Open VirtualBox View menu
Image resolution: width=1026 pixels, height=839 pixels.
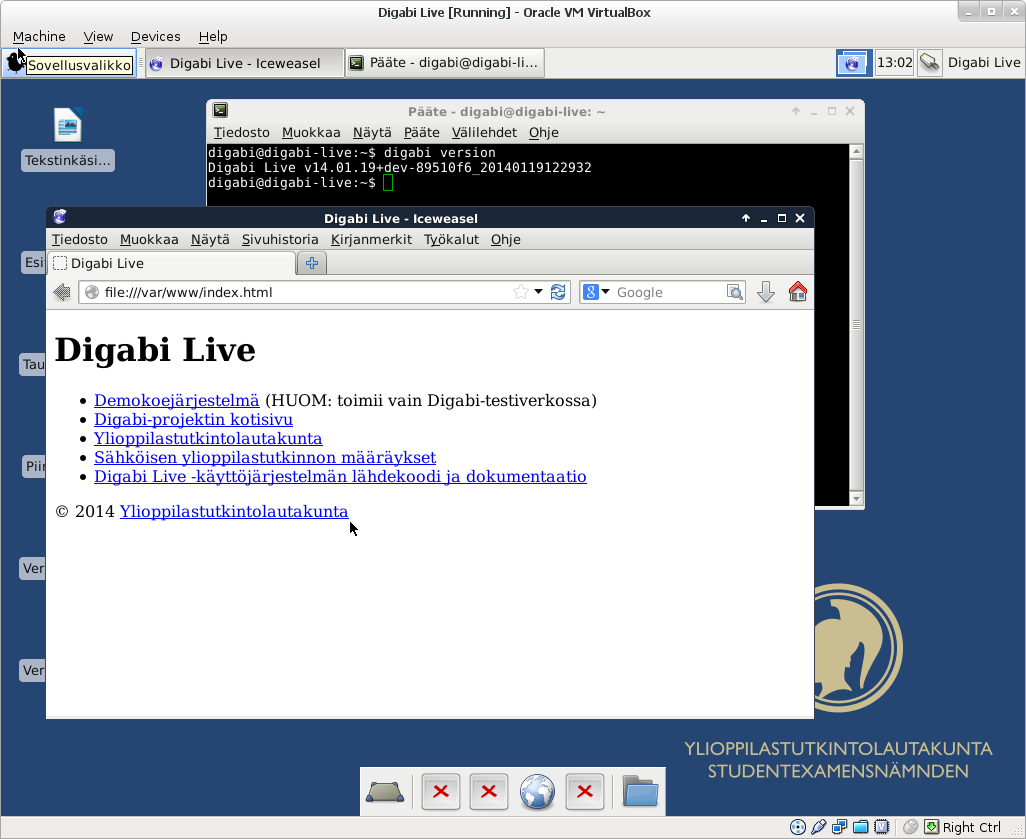coord(98,37)
